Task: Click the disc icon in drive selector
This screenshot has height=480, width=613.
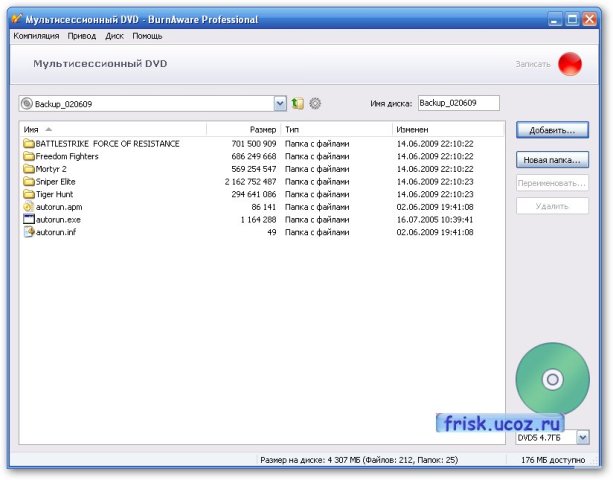Action: pyautogui.click(x=26, y=104)
